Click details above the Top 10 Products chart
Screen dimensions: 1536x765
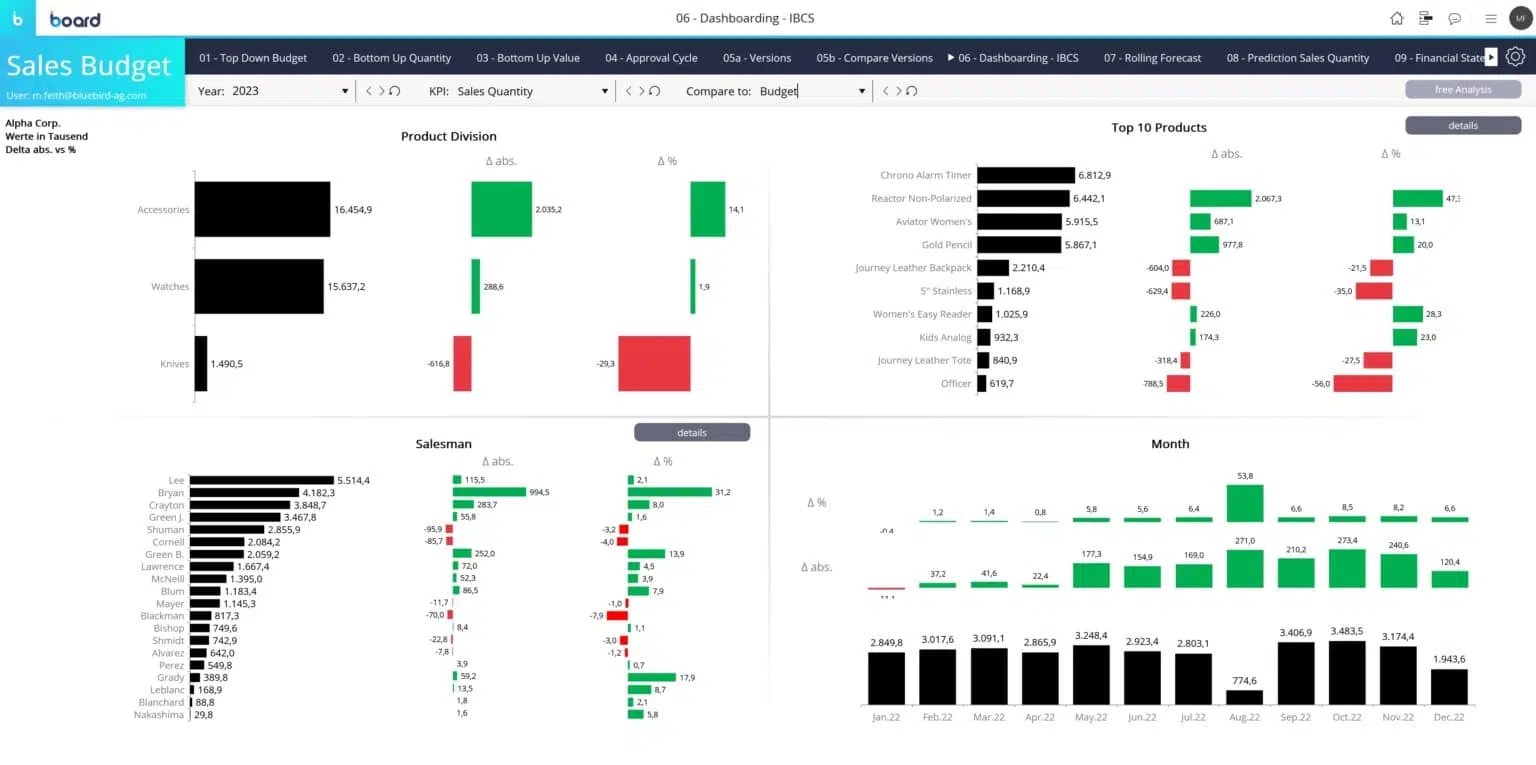[x=1462, y=125]
